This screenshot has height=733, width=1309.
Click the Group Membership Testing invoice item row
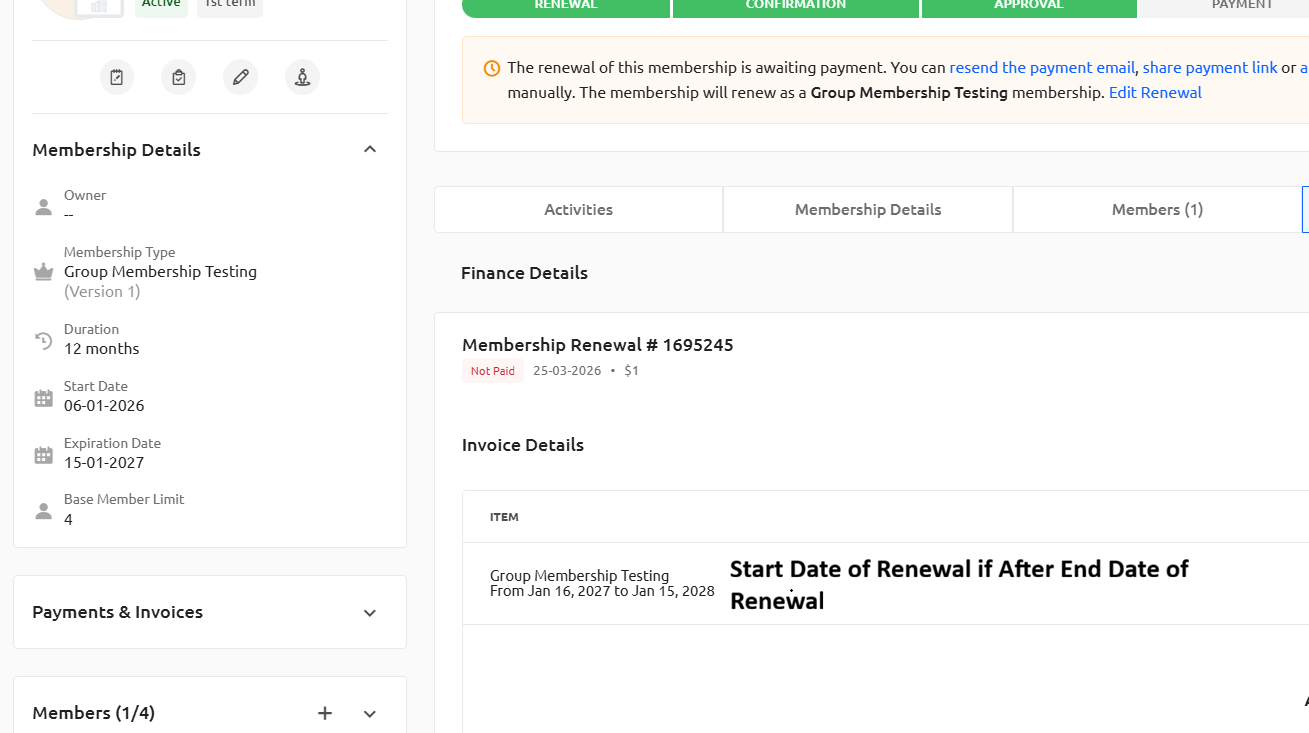(x=886, y=583)
